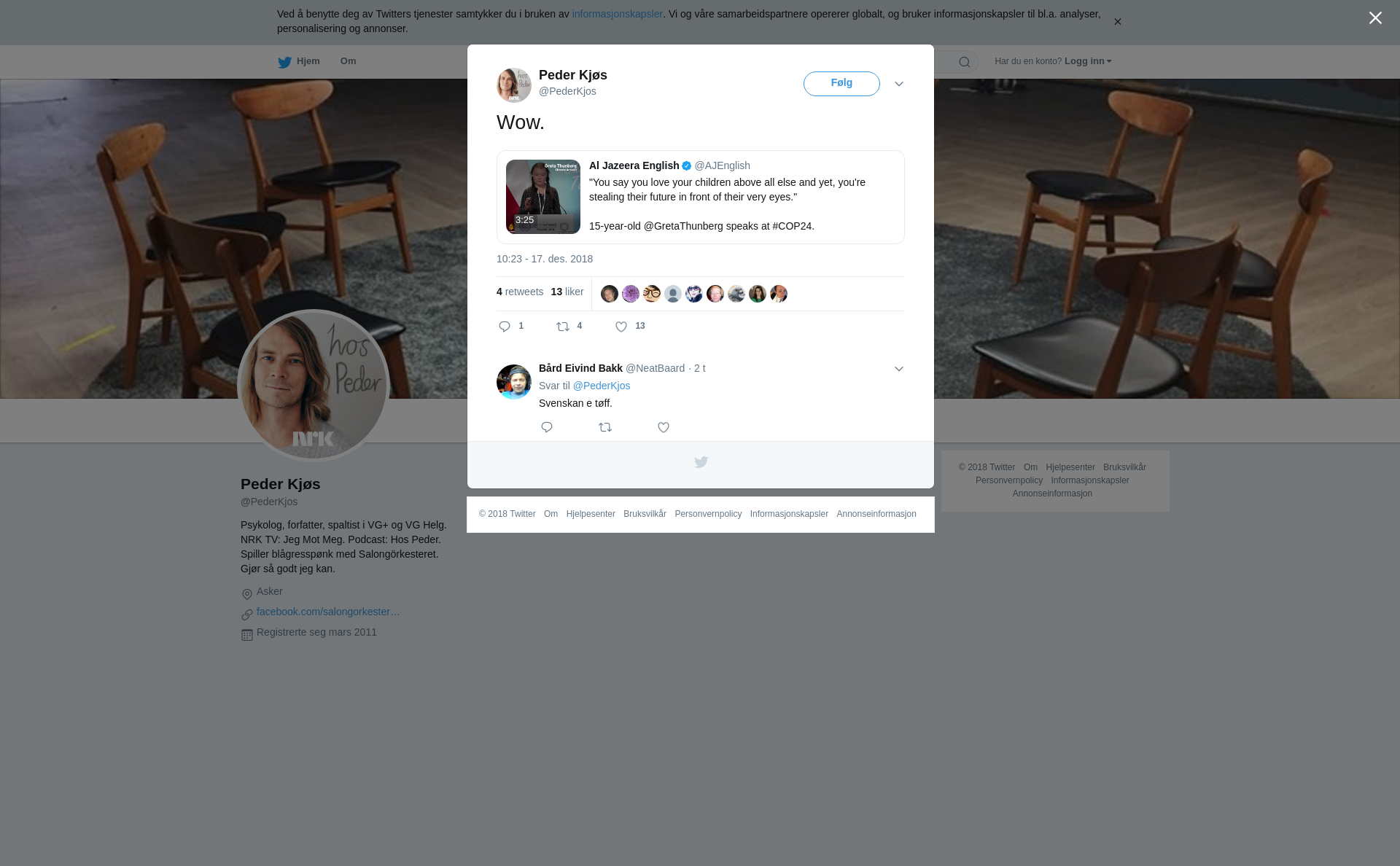
Task: Open the first liker avatar in the row
Action: click(610, 294)
